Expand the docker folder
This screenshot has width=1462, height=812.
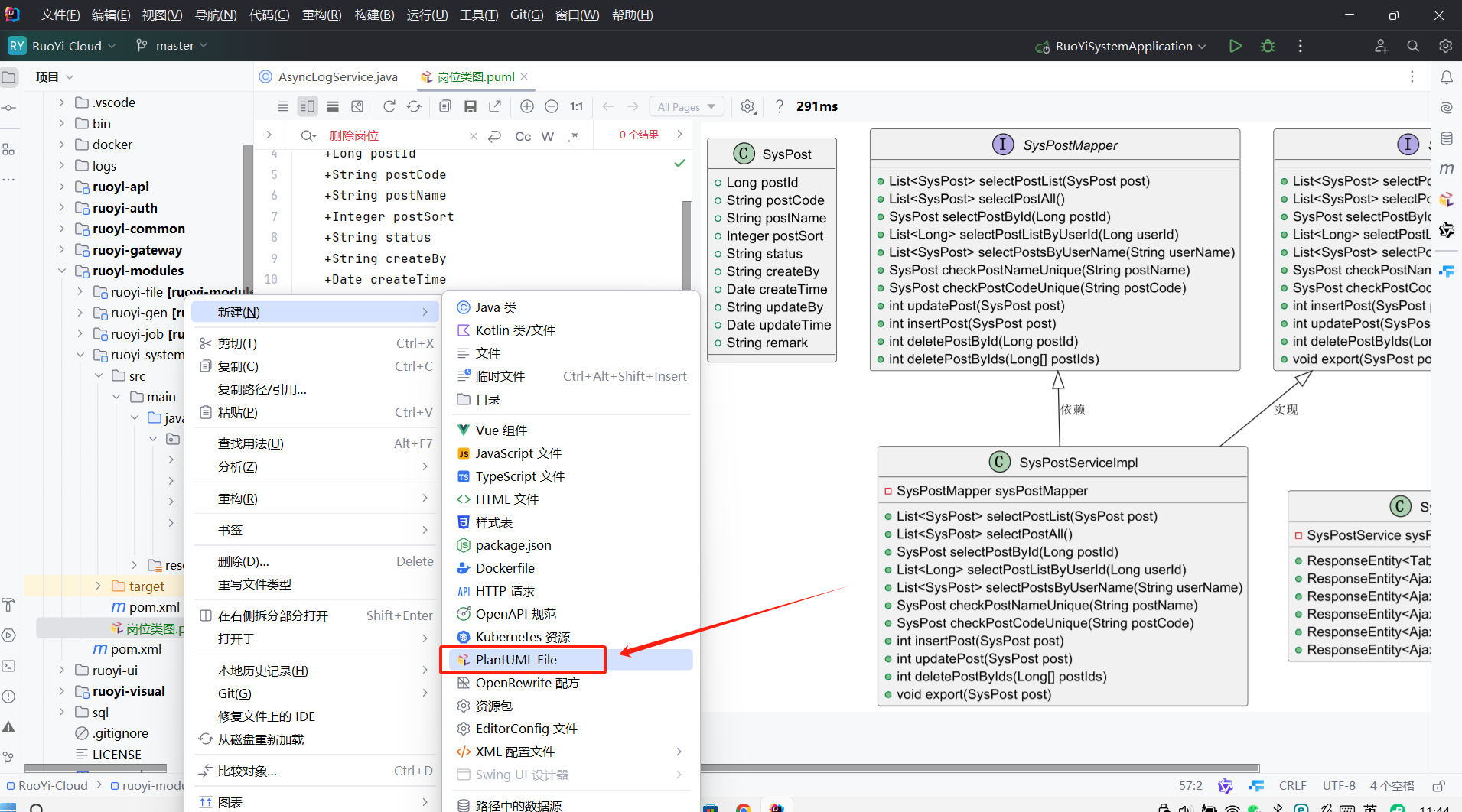click(x=62, y=145)
